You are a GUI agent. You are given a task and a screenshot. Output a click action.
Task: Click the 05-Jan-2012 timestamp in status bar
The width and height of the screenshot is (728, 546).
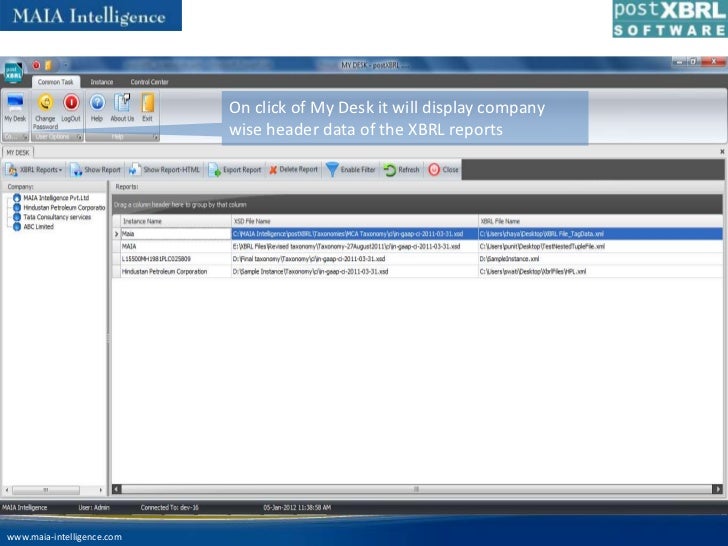click(x=297, y=507)
